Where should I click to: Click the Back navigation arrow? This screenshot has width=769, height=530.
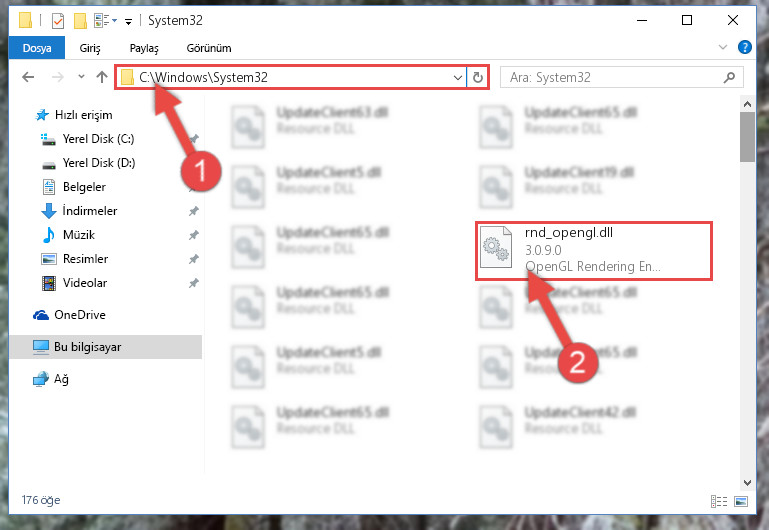(28, 77)
